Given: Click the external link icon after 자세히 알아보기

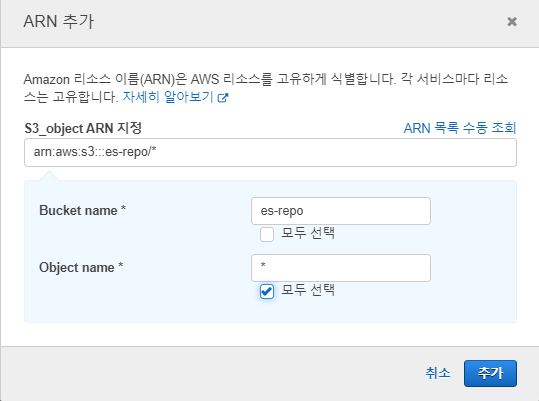Looking at the screenshot, I should 223,98.
